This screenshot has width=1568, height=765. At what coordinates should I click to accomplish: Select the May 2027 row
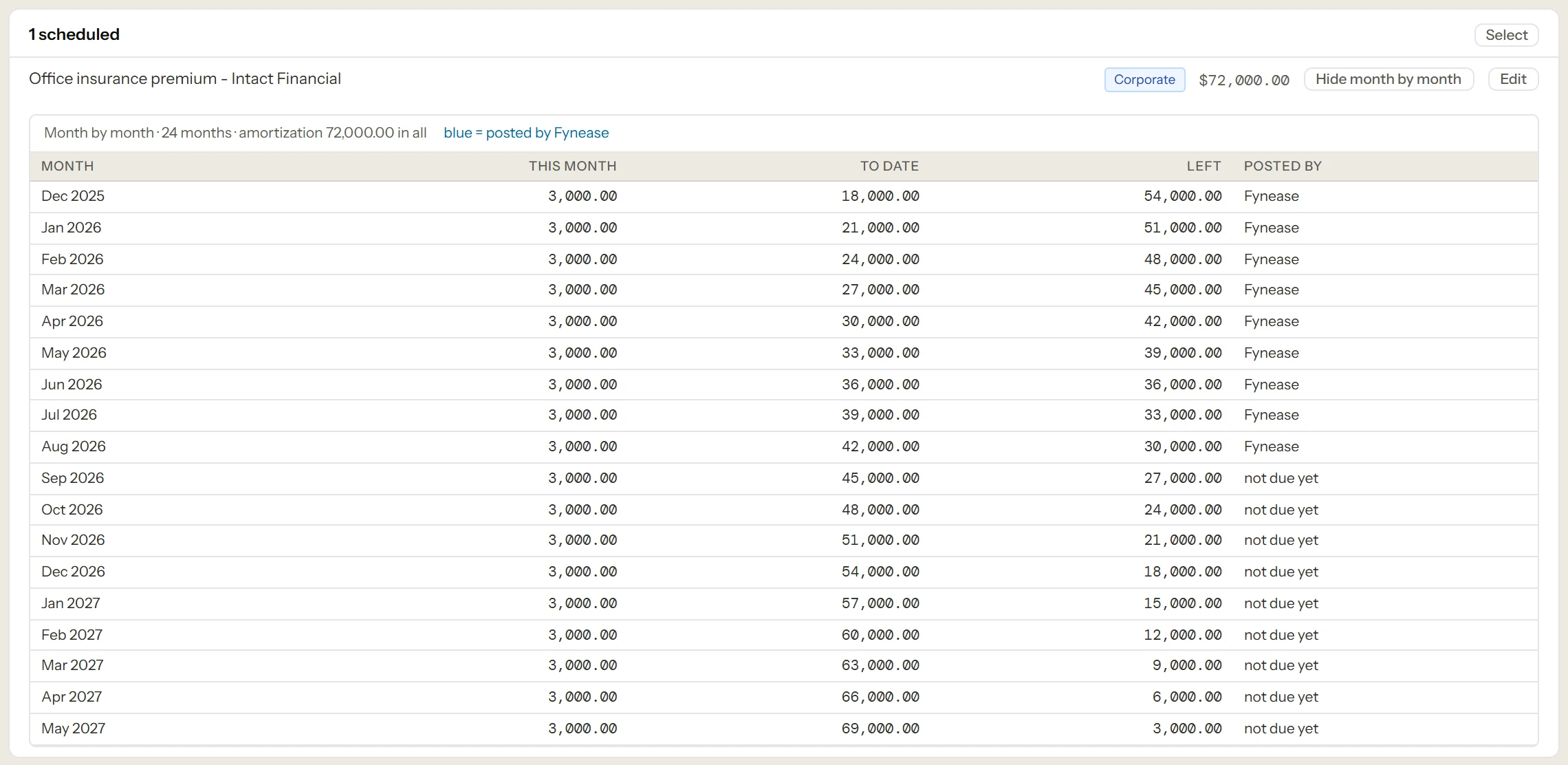click(x=784, y=729)
